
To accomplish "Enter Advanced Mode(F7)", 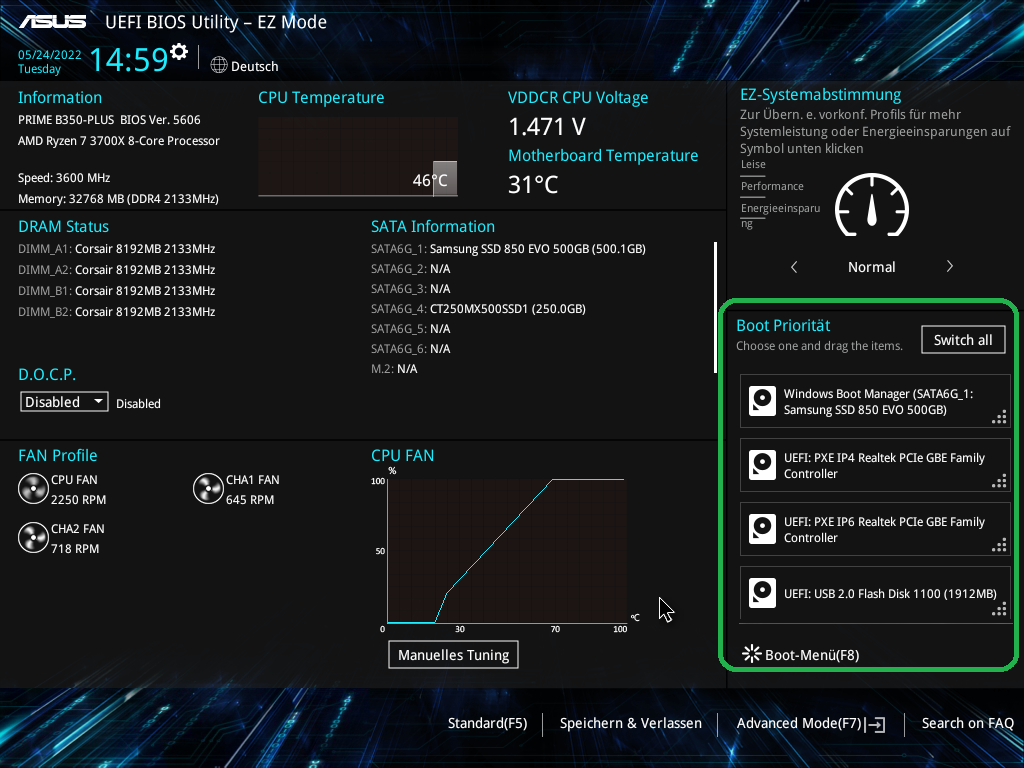I will click(811, 723).
